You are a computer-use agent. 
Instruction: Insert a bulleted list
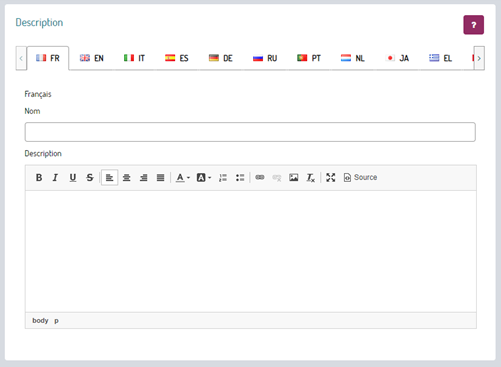pos(240,178)
